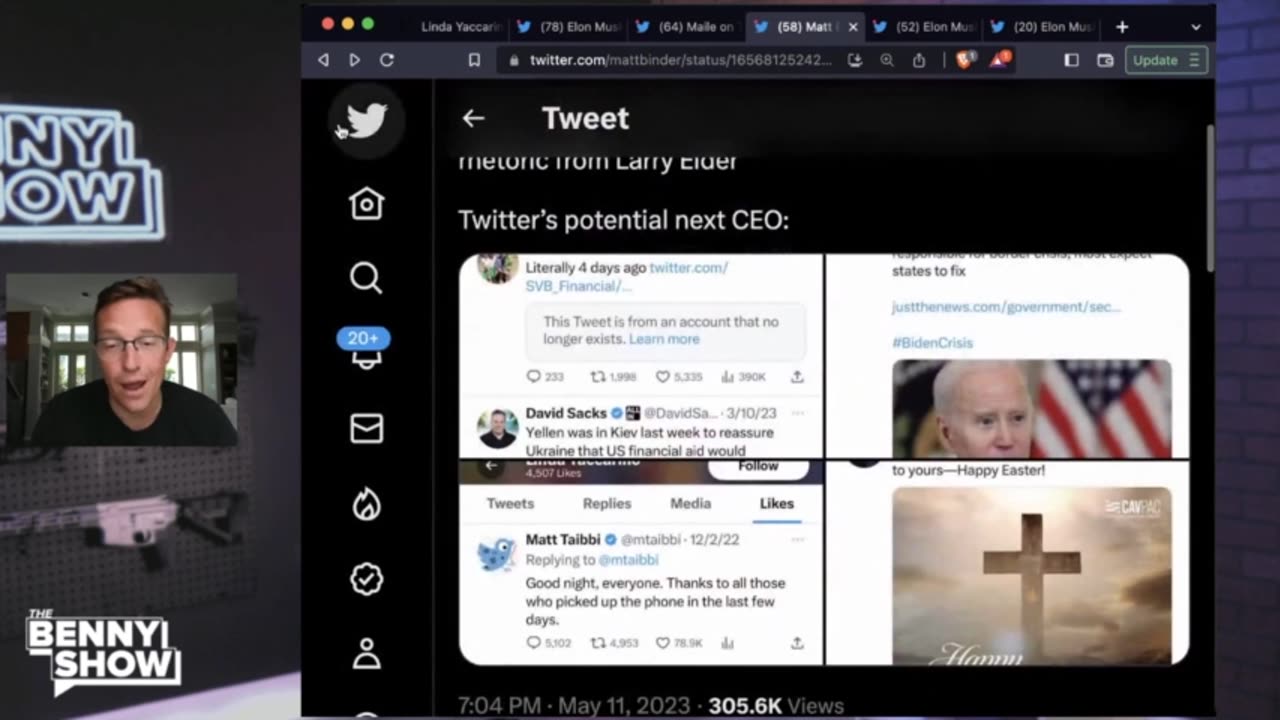
Task: Open the Home icon in Twitter sidebar
Action: [366, 203]
